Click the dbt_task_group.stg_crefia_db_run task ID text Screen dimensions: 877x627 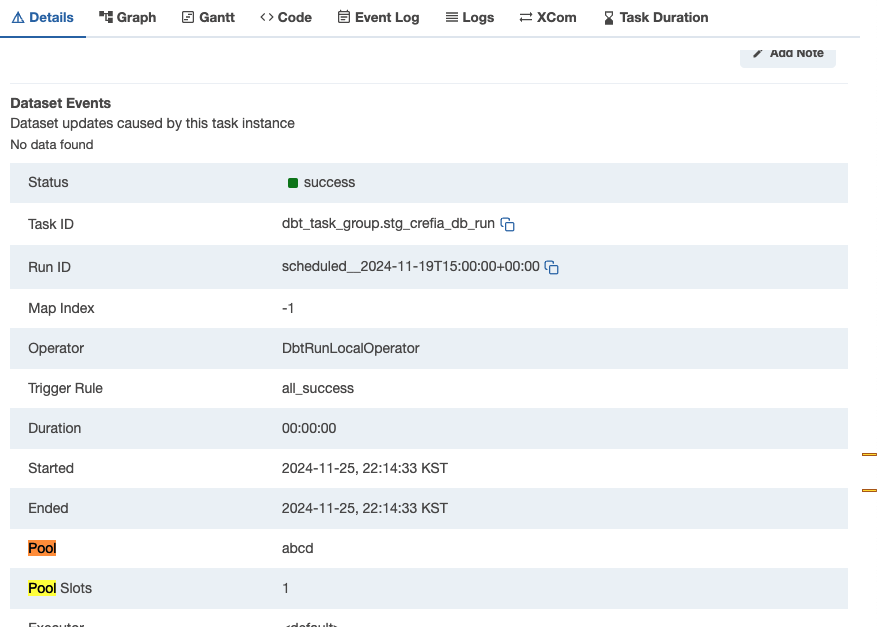[388, 224]
